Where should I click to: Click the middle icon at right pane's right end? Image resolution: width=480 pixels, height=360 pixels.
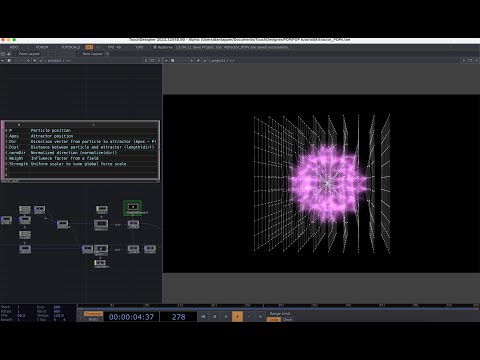pyautogui.click(x=470, y=61)
